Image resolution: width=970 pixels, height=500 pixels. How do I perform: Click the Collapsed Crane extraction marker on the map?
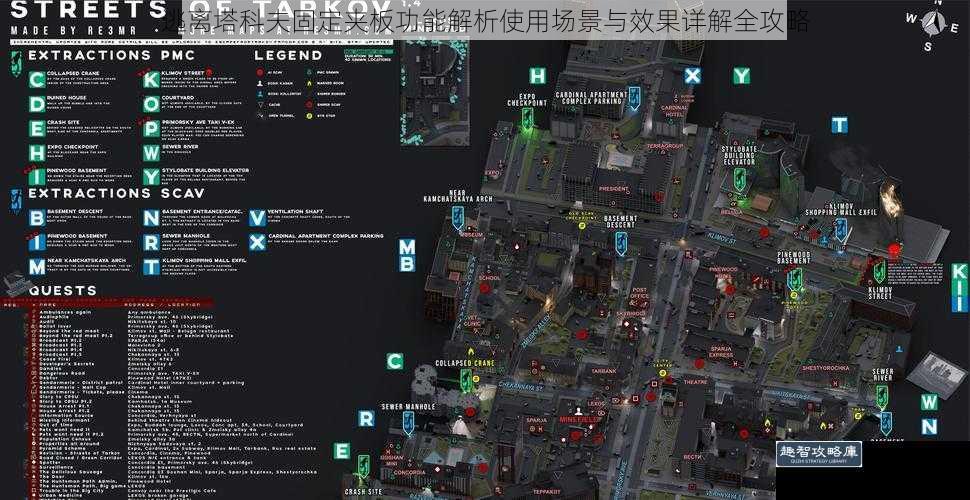pos(466,381)
